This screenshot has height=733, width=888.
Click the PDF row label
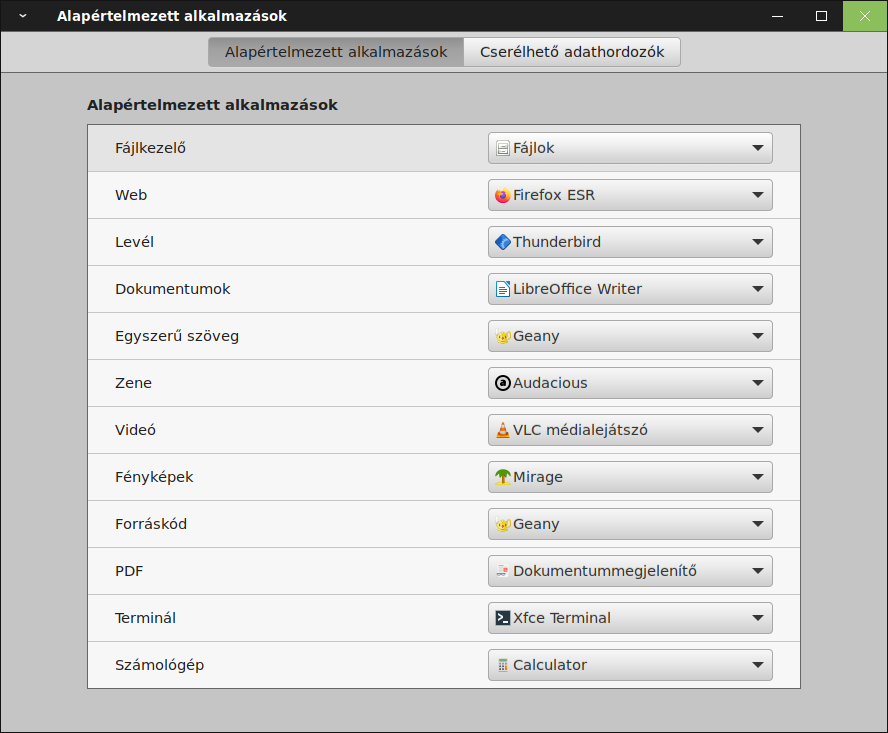point(129,572)
